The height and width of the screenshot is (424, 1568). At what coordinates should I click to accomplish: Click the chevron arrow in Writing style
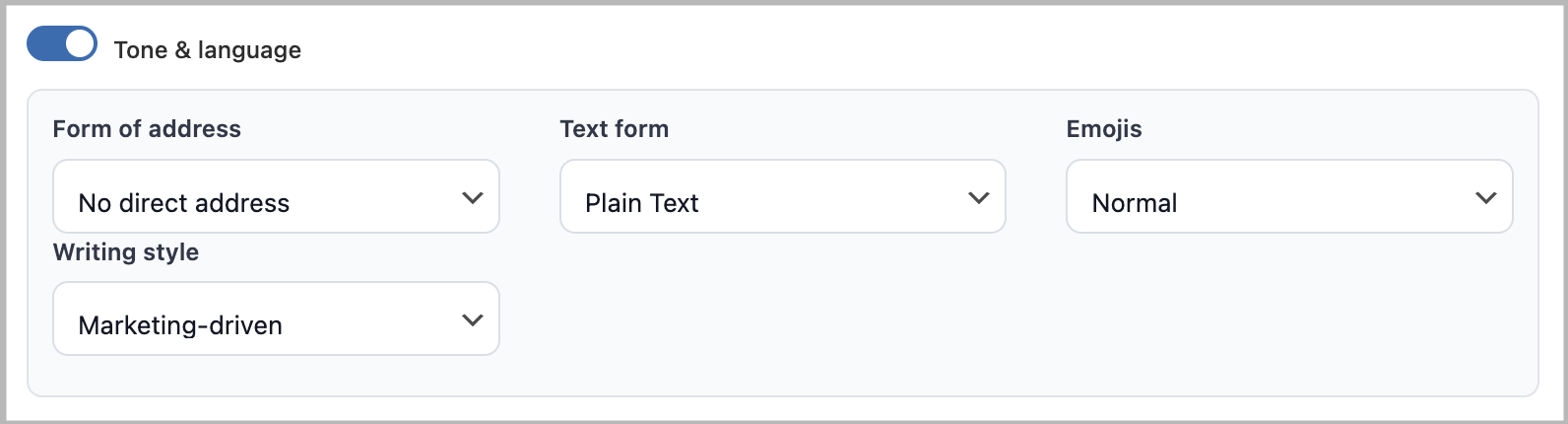[473, 320]
